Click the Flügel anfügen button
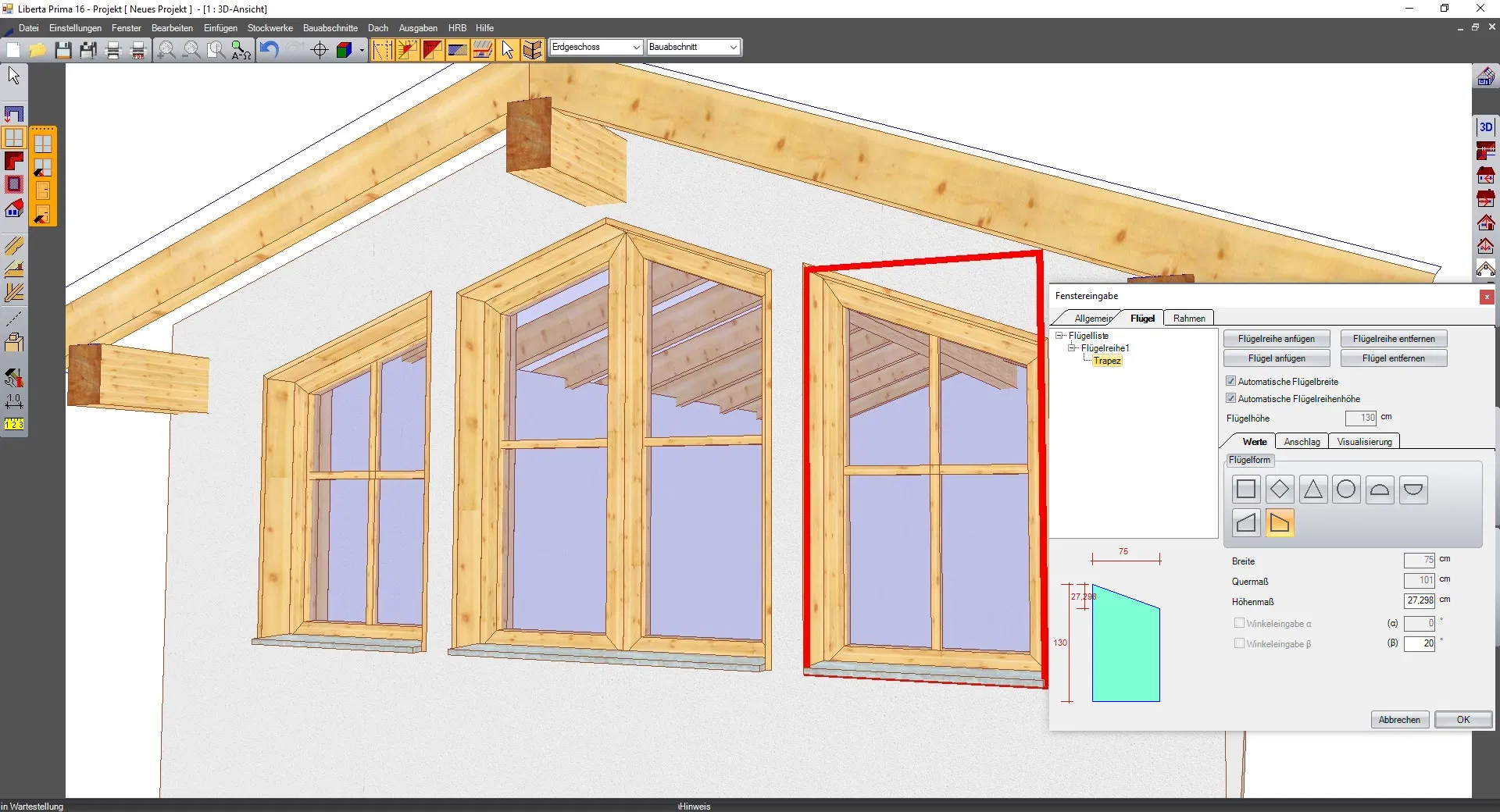Viewport: 1500px width, 812px height. (1276, 358)
